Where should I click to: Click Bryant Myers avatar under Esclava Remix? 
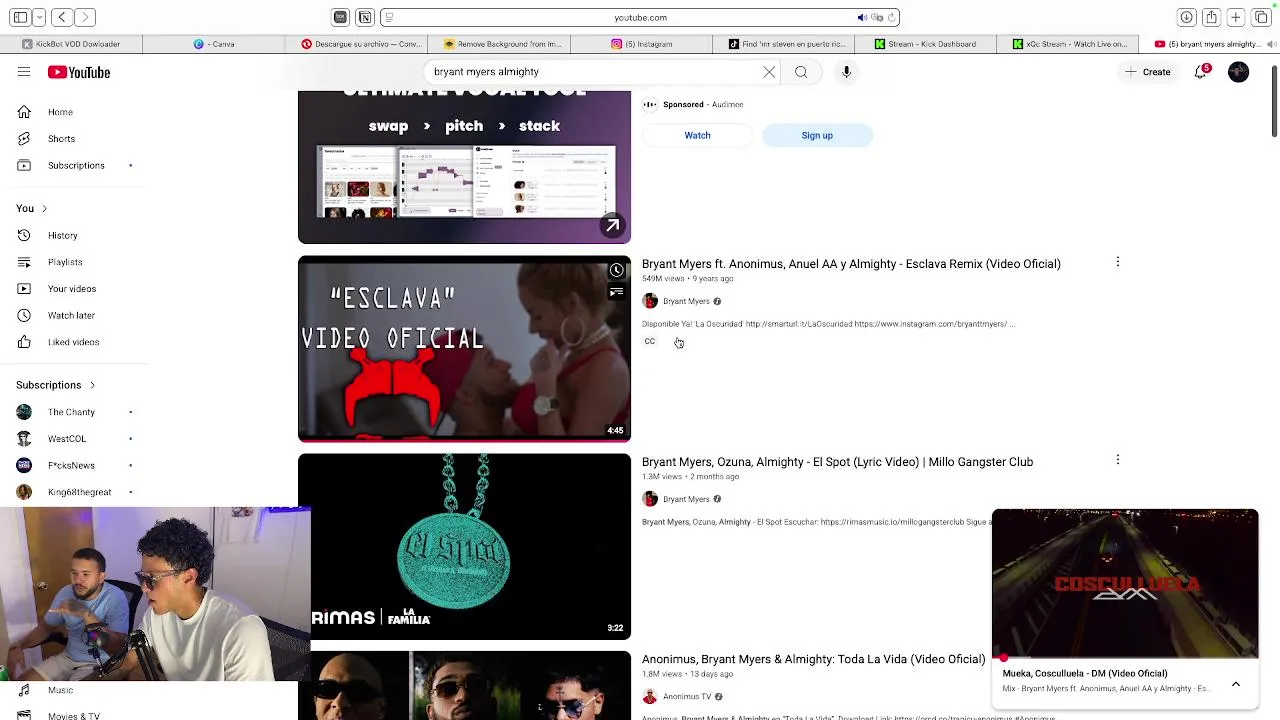pyautogui.click(x=650, y=301)
